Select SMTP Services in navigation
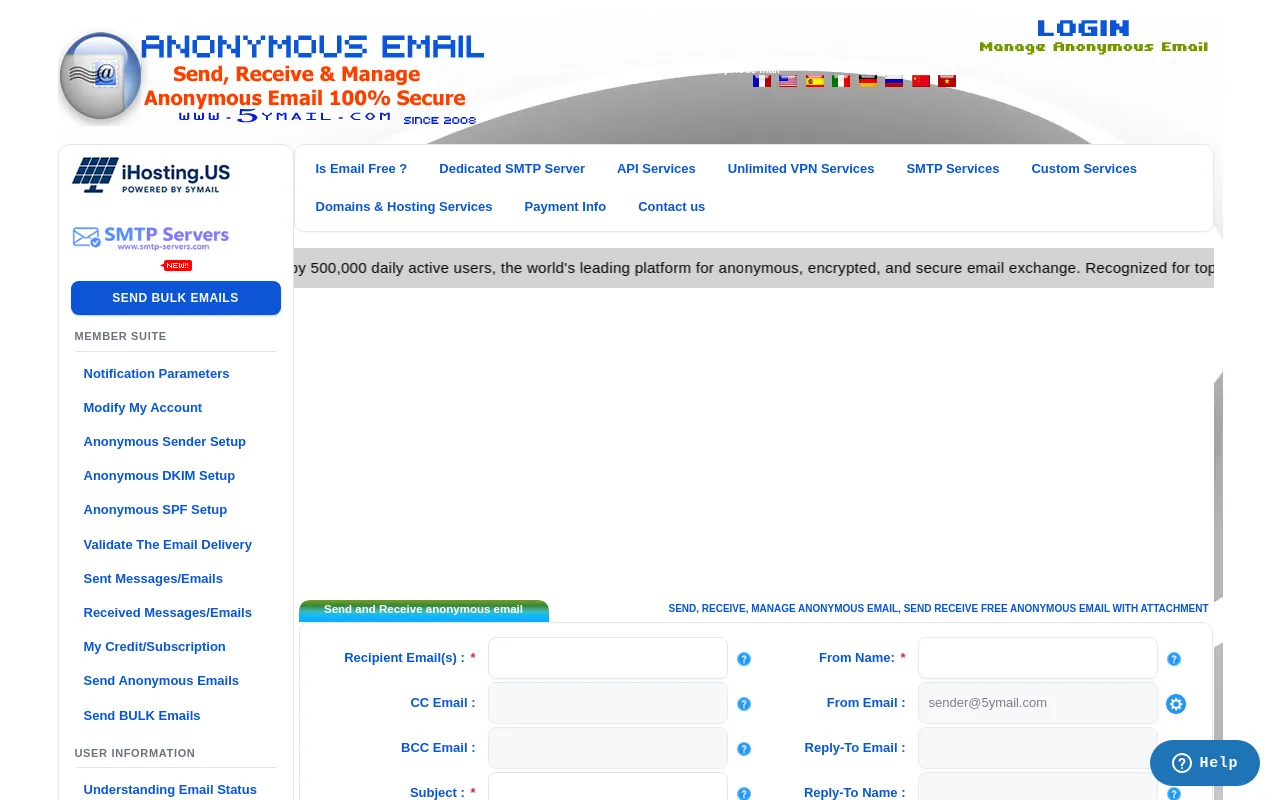This screenshot has height=800, width=1280. (953, 169)
